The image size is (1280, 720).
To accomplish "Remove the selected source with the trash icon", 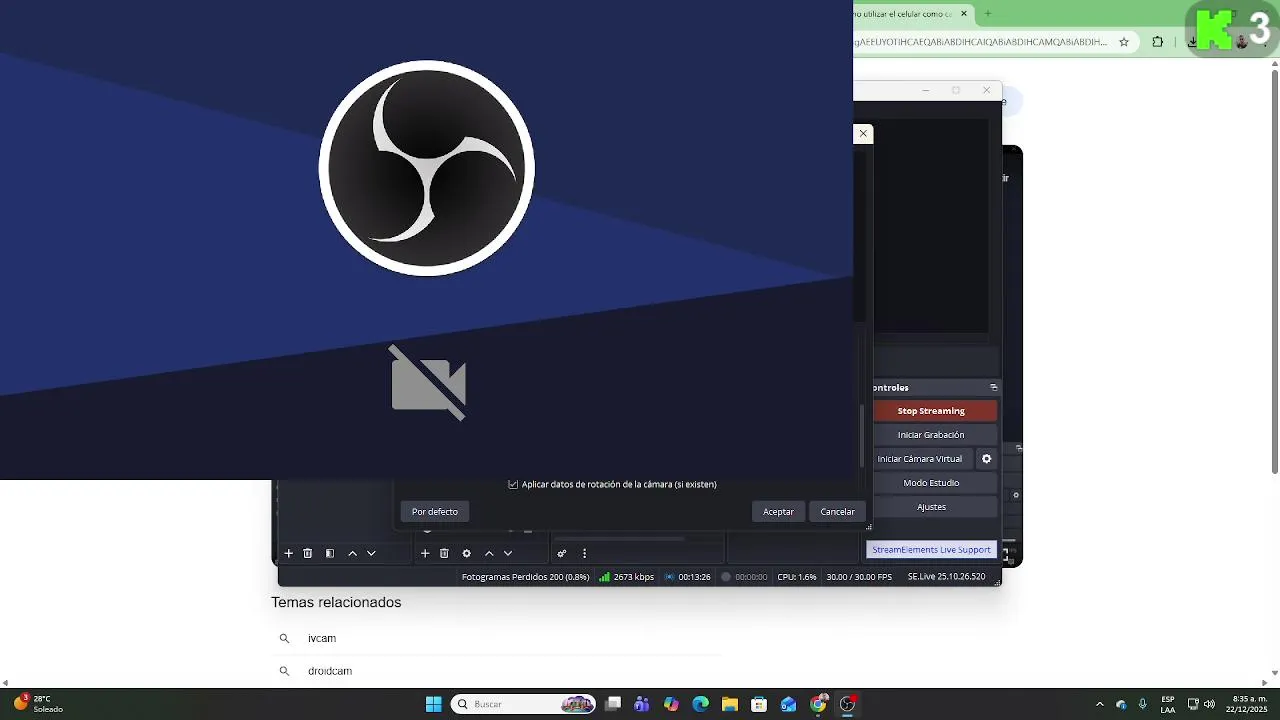I will [444, 553].
